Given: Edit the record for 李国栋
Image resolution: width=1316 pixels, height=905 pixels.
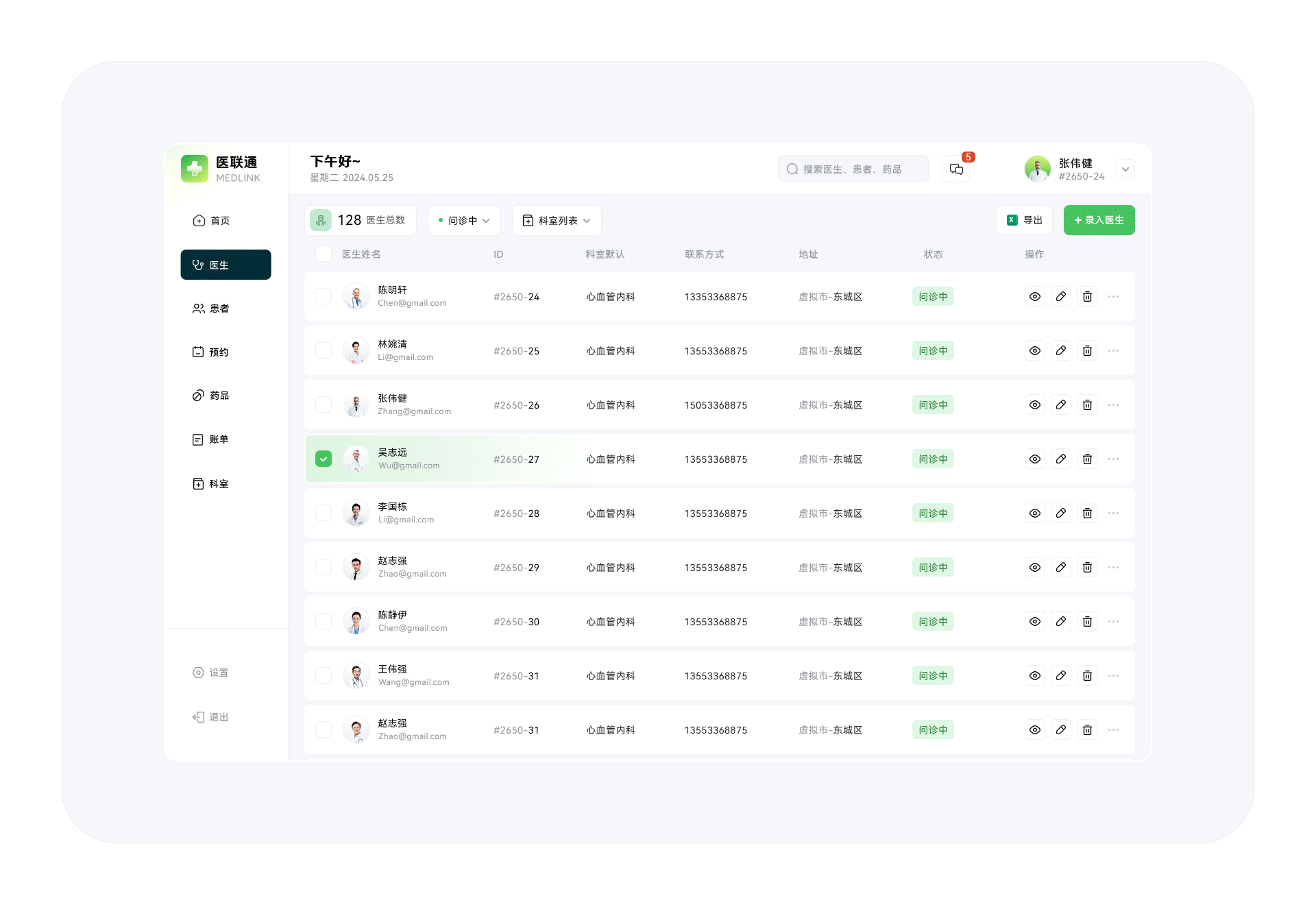Looking at the screenshot, I should (1061, 514).
